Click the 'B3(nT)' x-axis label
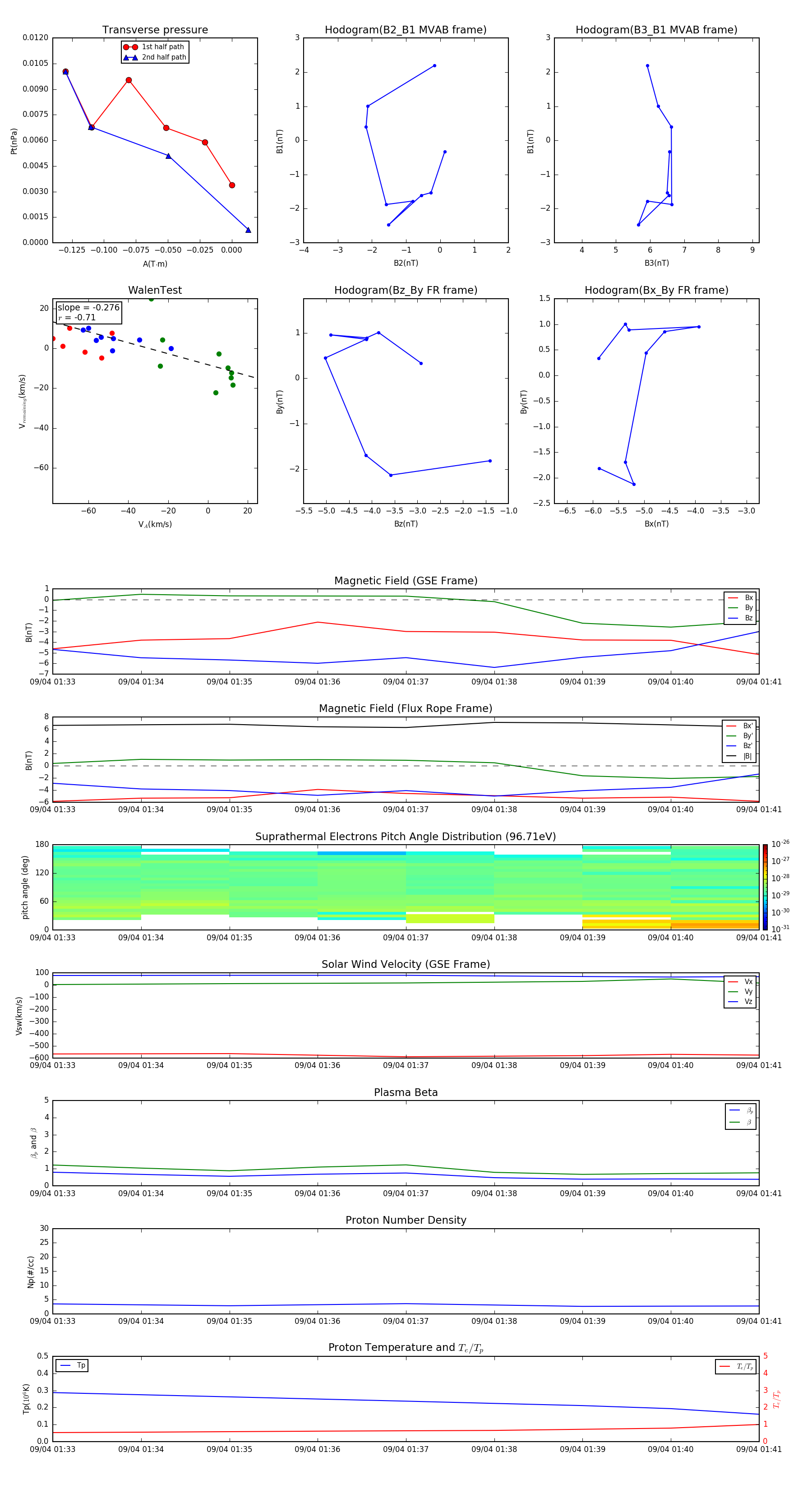Image resolution: width=812 pixels, height=1489 pixels. click(656, 263)
